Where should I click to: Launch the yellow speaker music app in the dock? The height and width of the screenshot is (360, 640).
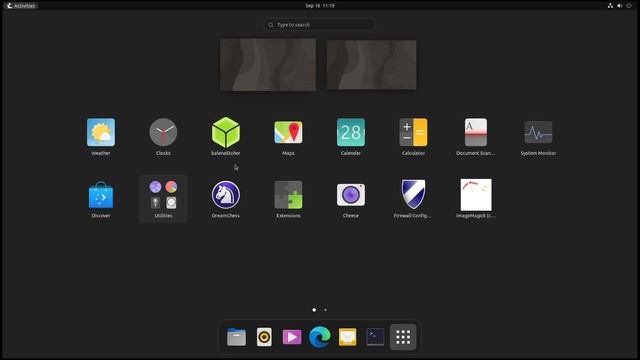coord(264,337)
